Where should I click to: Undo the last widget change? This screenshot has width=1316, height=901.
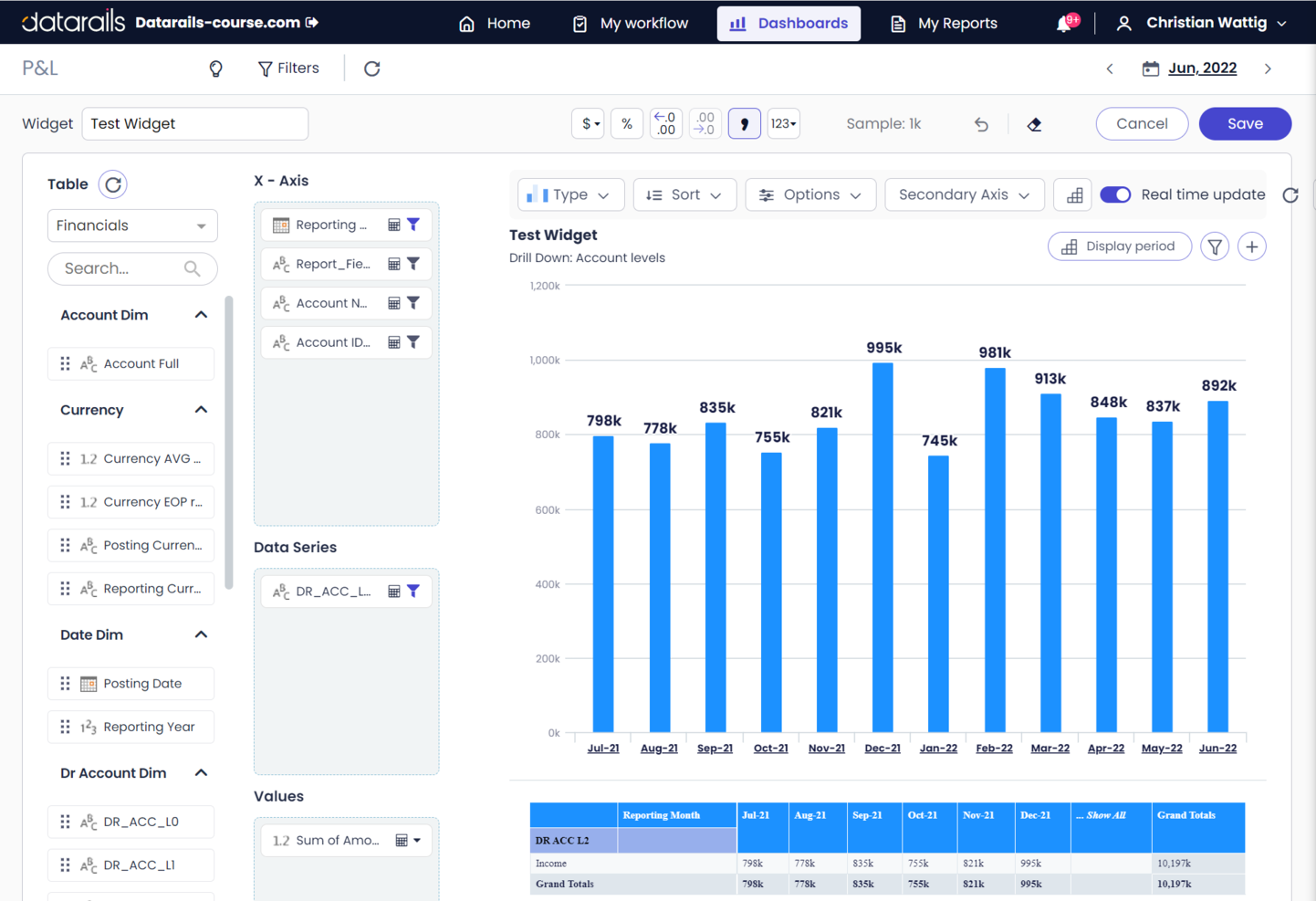pyautogui.click(x=981, y=123)
